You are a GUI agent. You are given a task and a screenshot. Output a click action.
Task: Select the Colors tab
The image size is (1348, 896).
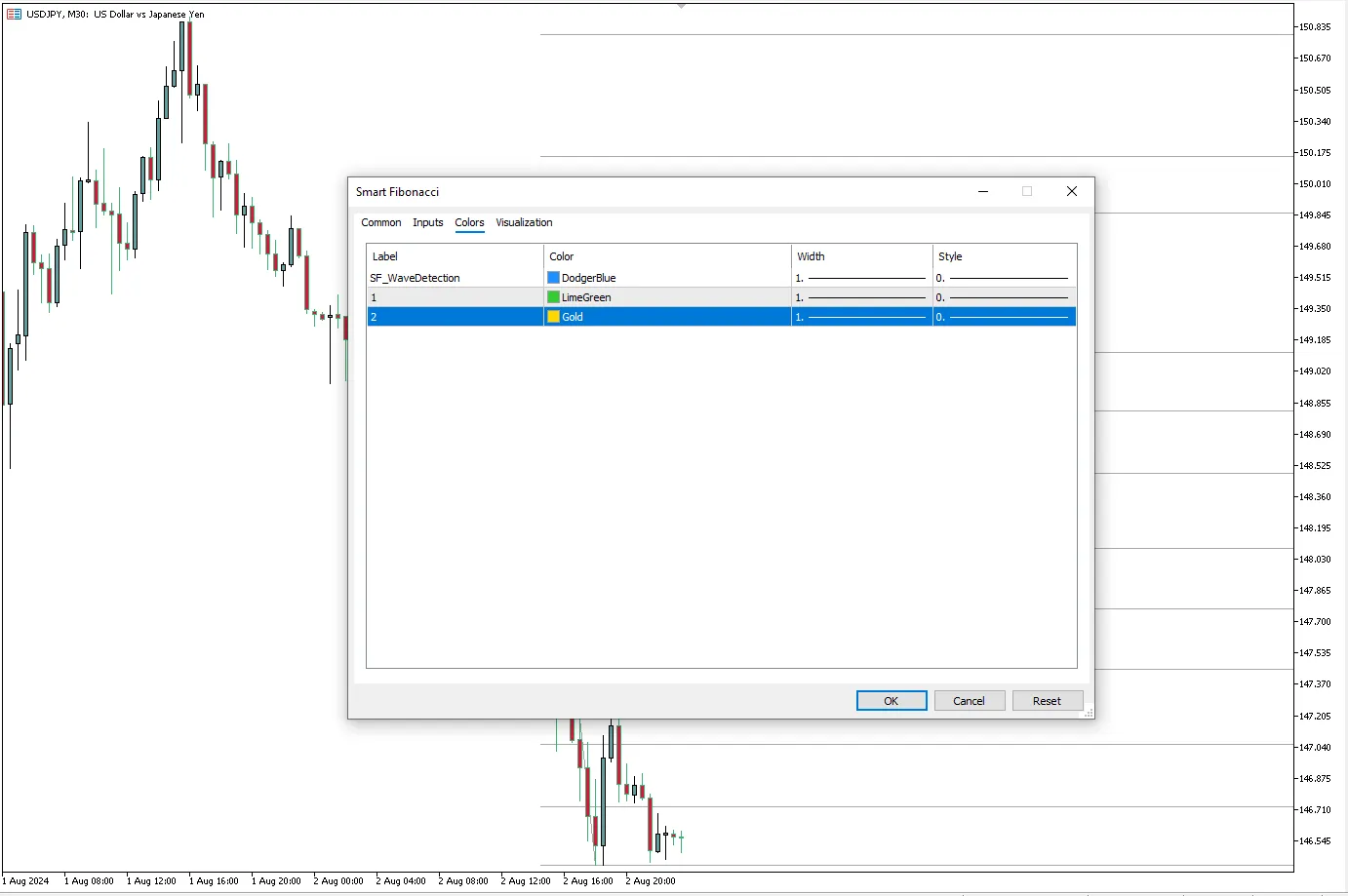point(469,222)
